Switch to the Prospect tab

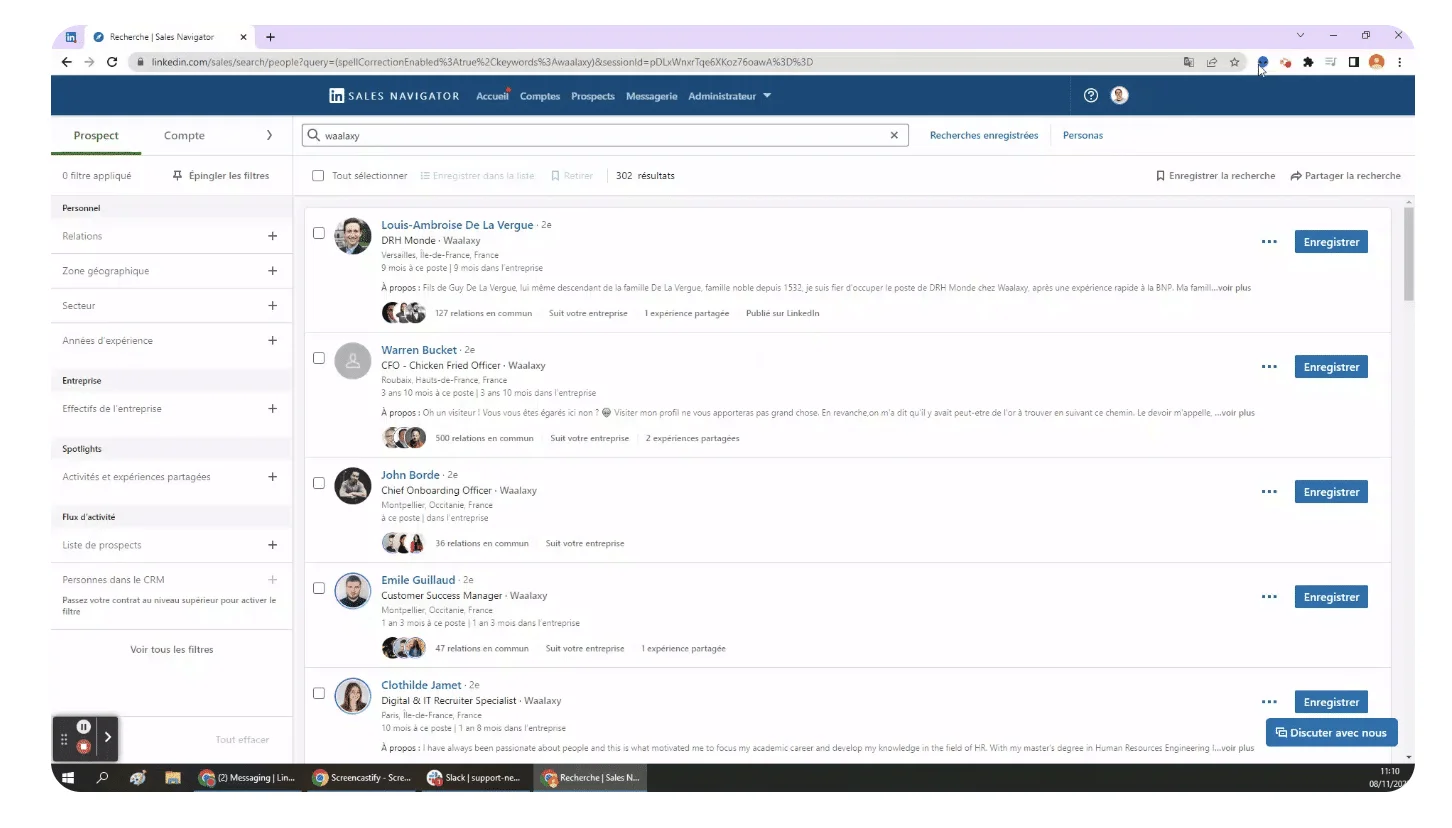[x=96, y=136]
